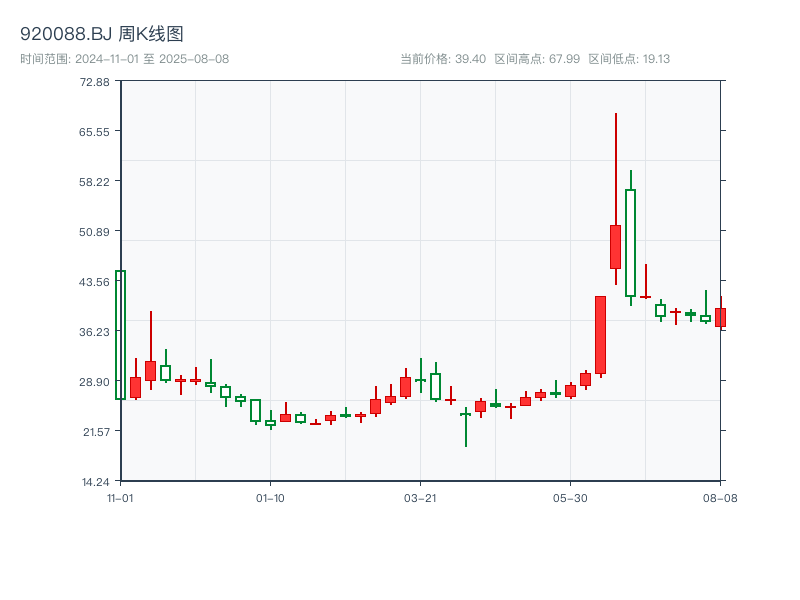Click the x-axis date label 11-01
This screenshot has width=800, height=600.
[x=120, y=498]
